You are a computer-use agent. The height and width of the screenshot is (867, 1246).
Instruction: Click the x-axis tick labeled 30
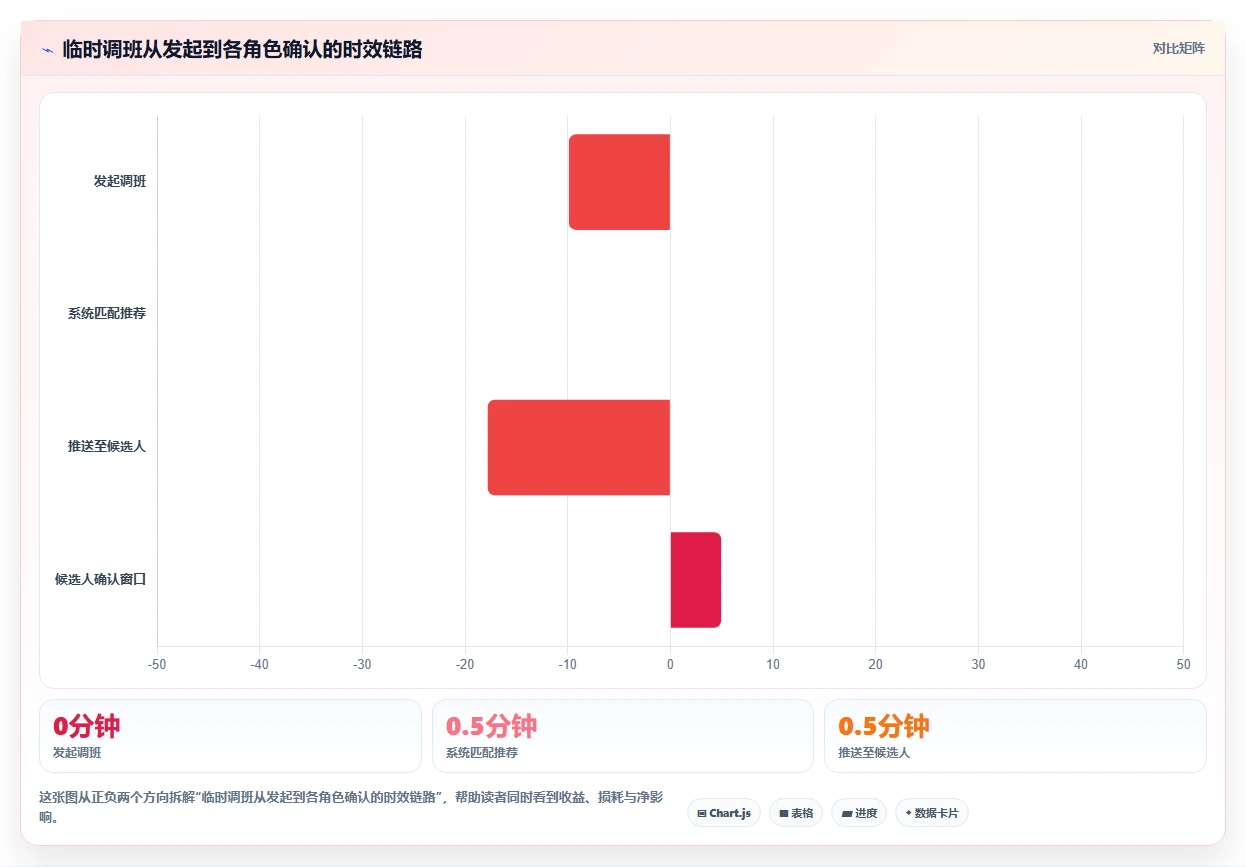(x=978, y=665)
